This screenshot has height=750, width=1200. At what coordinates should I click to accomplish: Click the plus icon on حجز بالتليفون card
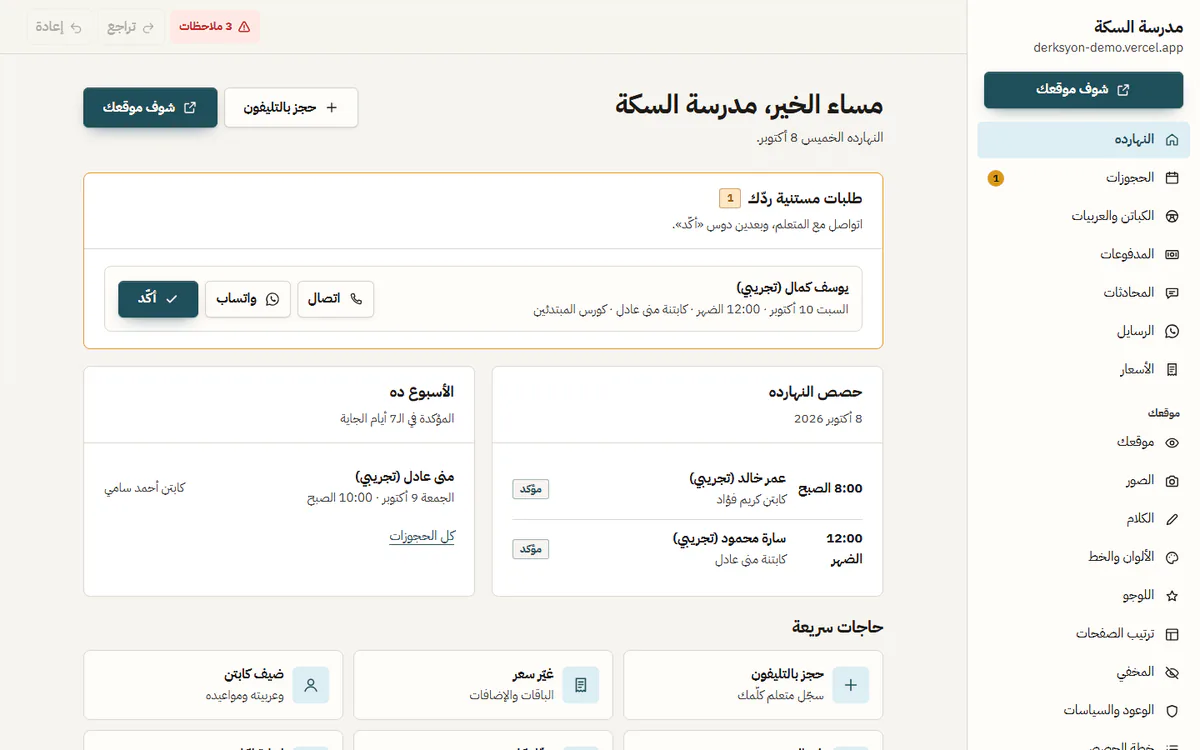pyautogui.click(x=851, y=685)
